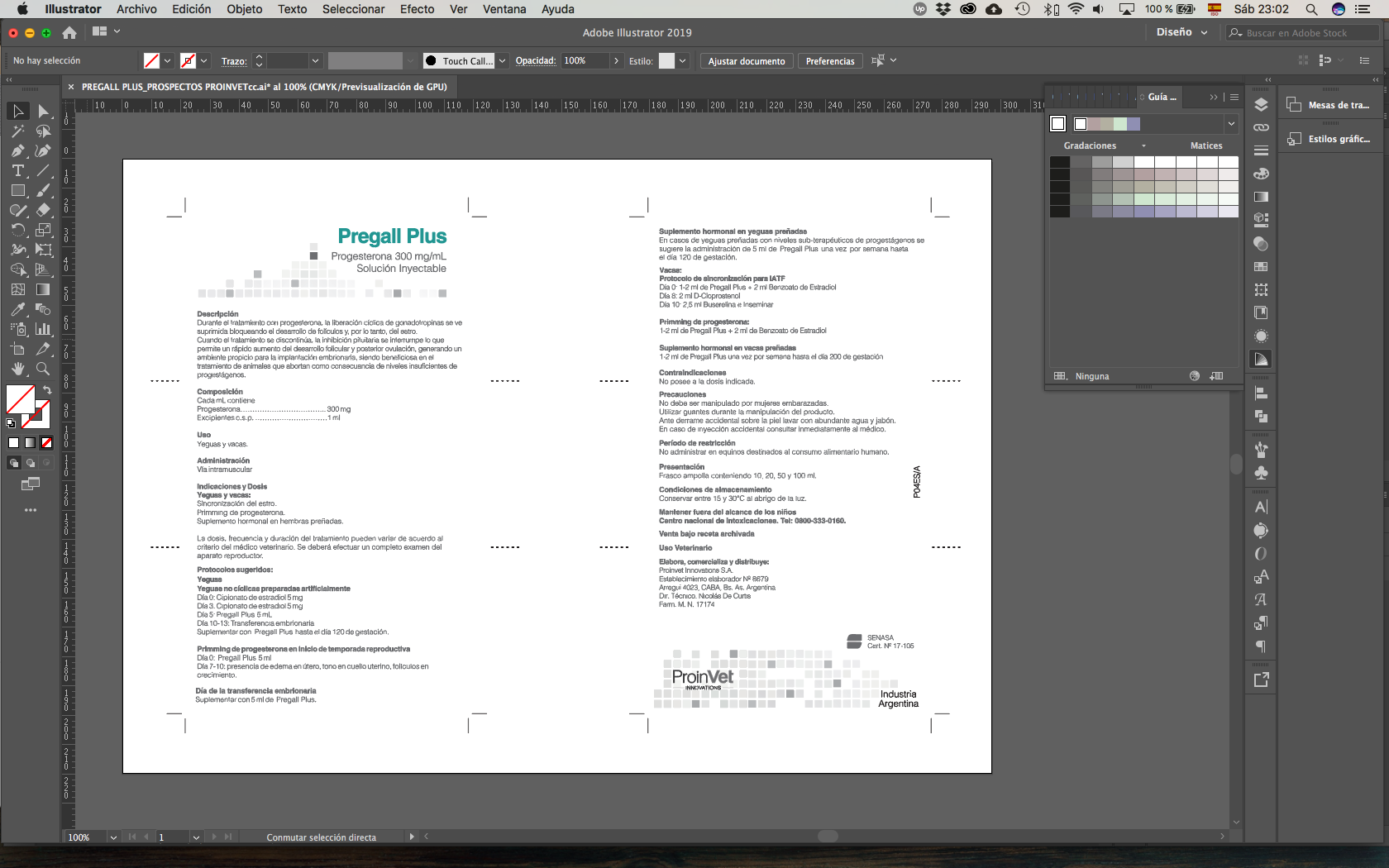The height and width of the screenshot is (868, 1389).
Task: Select the Magic Wand tool
Action: click(x=18, y=131)
